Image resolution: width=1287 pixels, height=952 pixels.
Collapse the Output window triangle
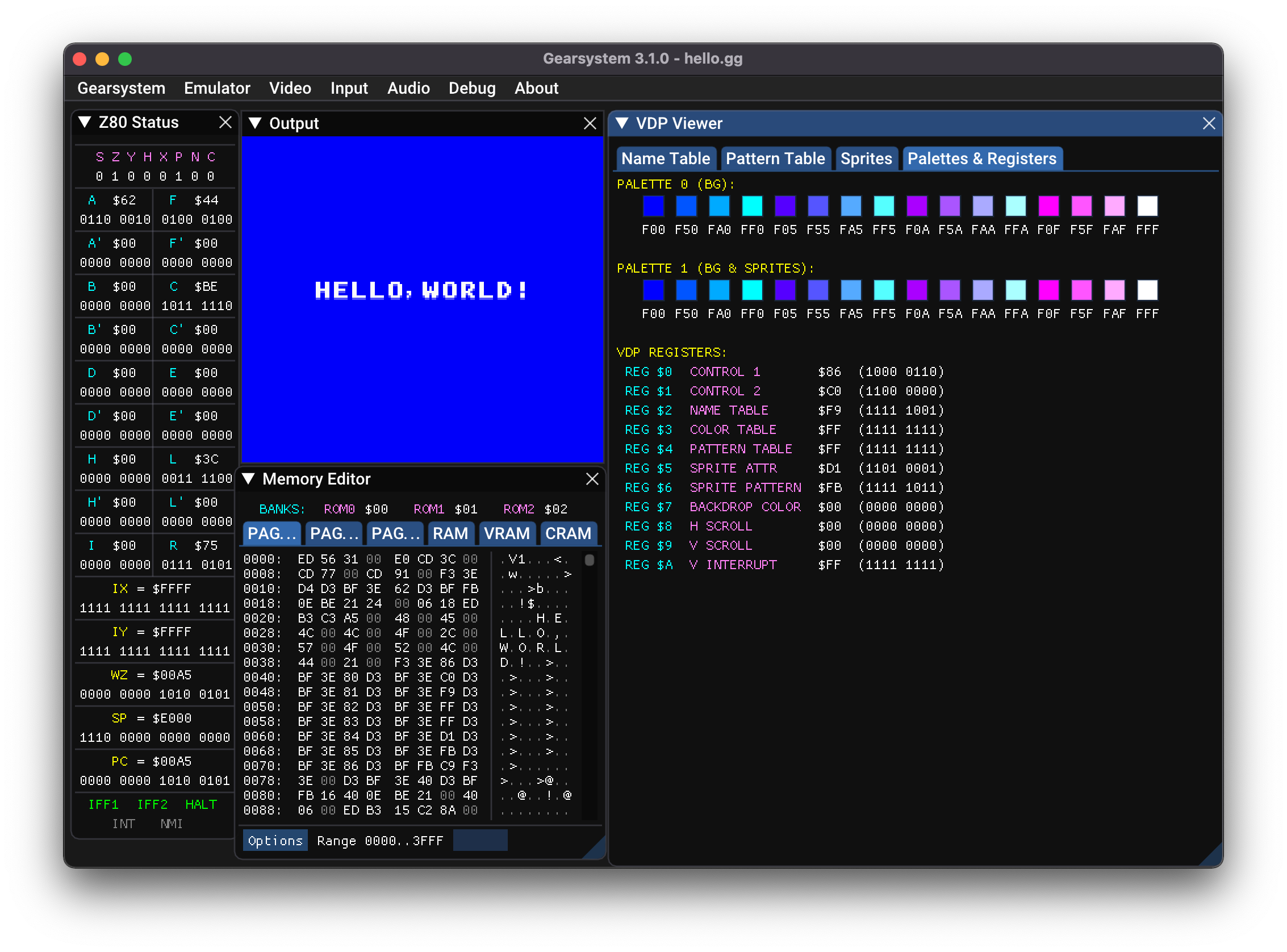point(255,123)
